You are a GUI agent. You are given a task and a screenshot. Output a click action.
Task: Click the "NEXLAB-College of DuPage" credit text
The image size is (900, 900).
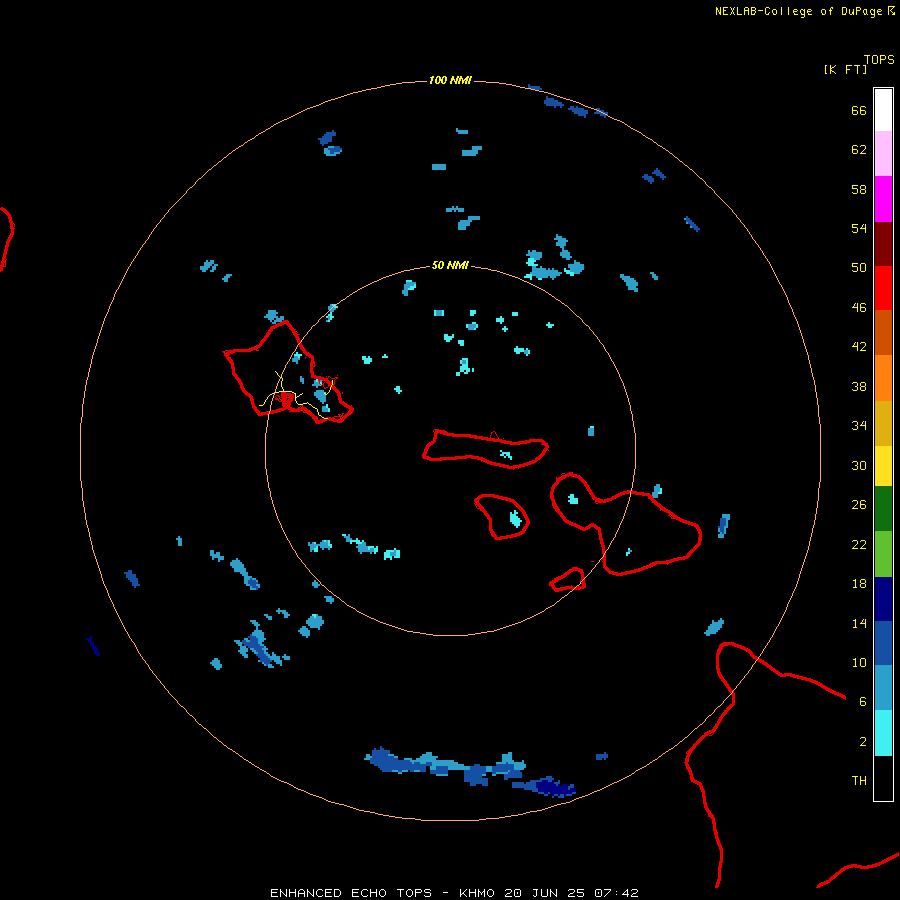point(798,11)
